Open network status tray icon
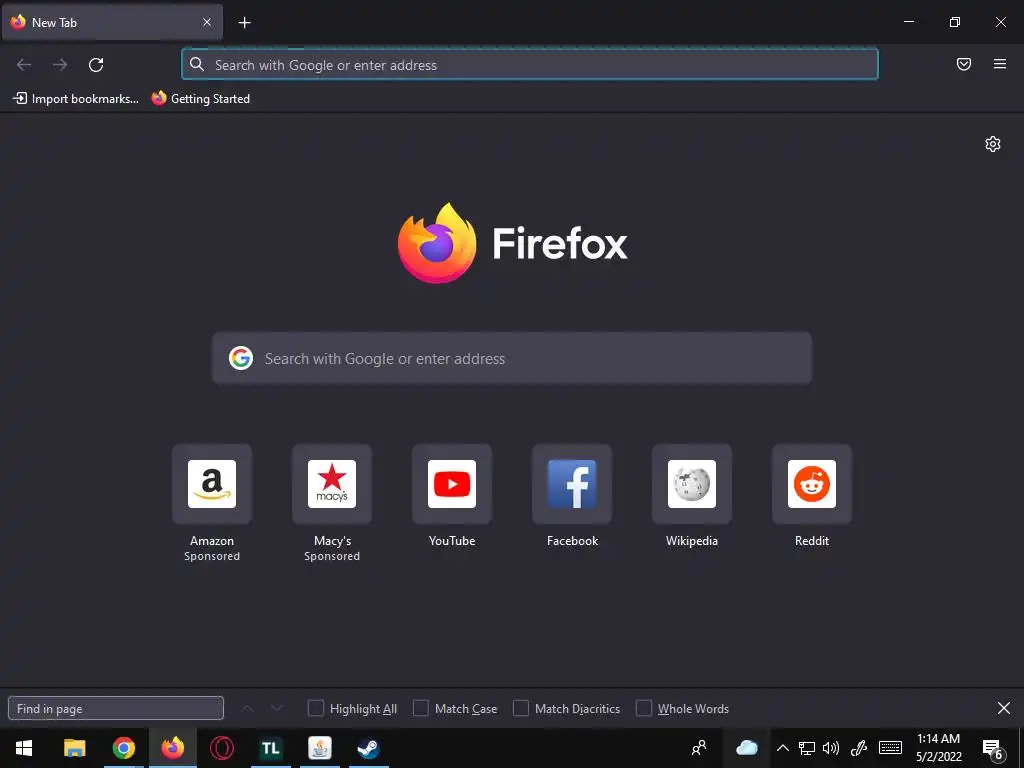Image resolution: width=1024 pixels, height=768 pixels. (x=807, y=748)
